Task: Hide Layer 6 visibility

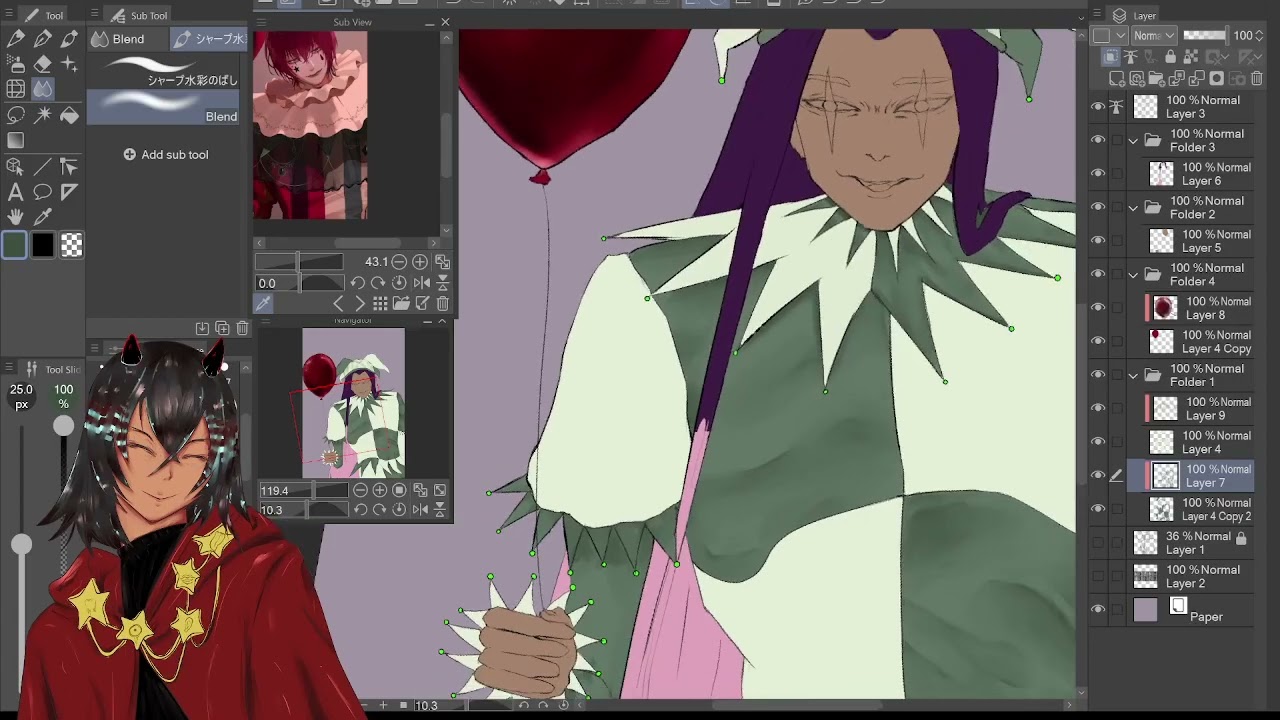Action: (x=1098, y=174)
